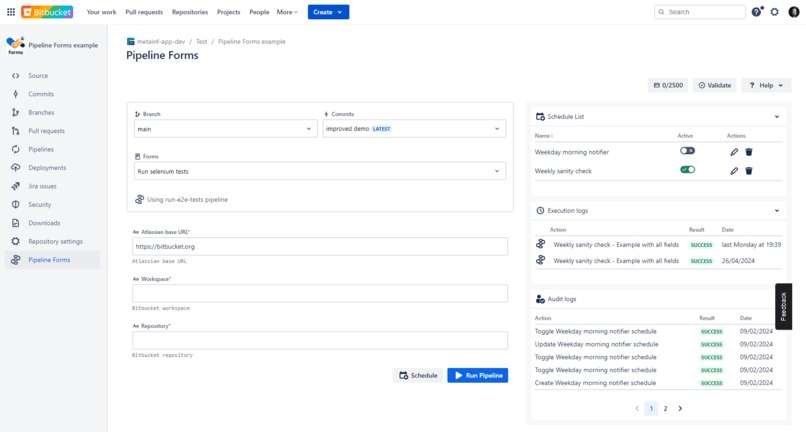
Task: Edit the Weekday morning notifier schedule
Action: [x=734, y=152]
